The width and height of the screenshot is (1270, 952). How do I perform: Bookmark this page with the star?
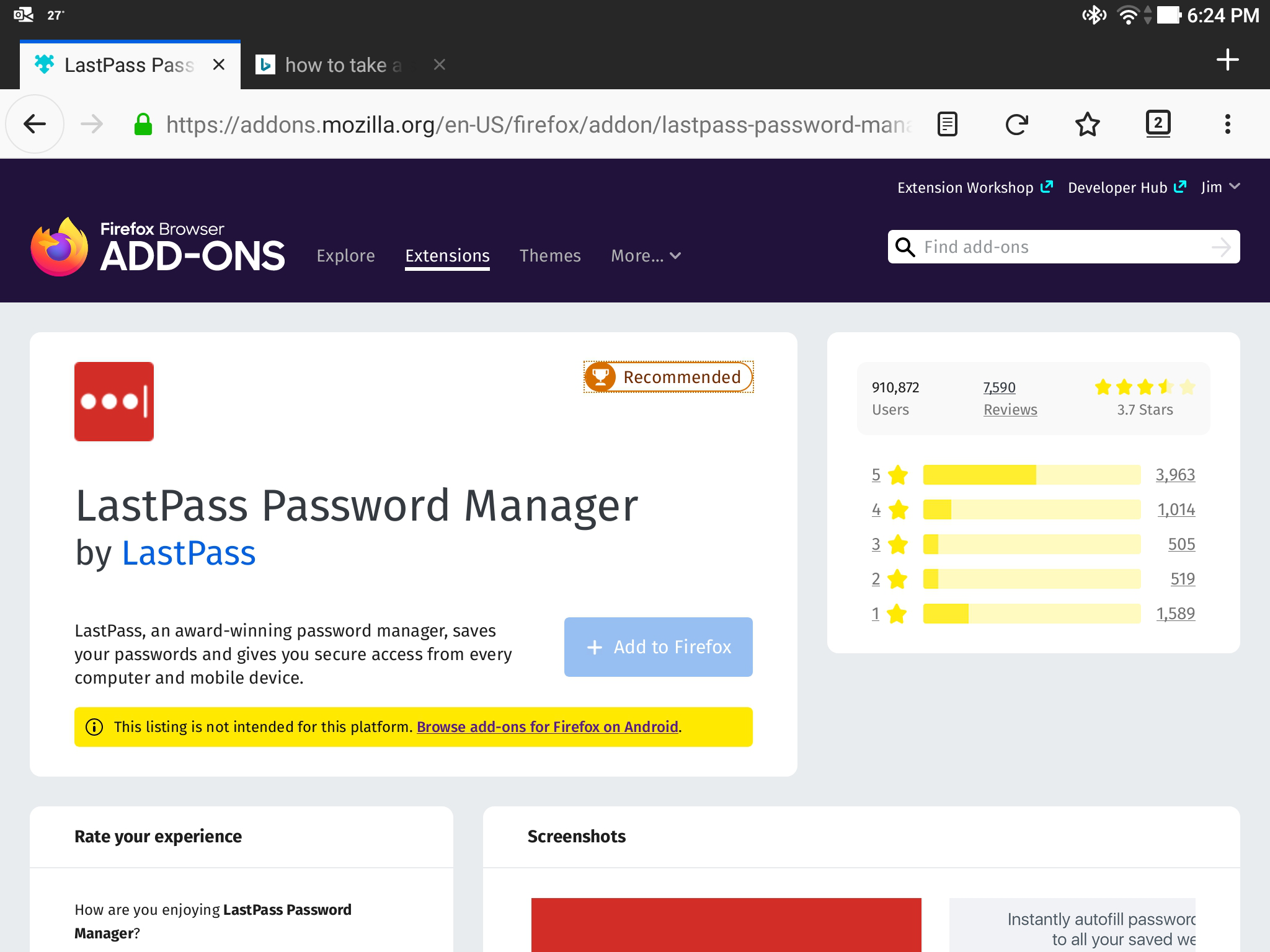point(1087,124)
